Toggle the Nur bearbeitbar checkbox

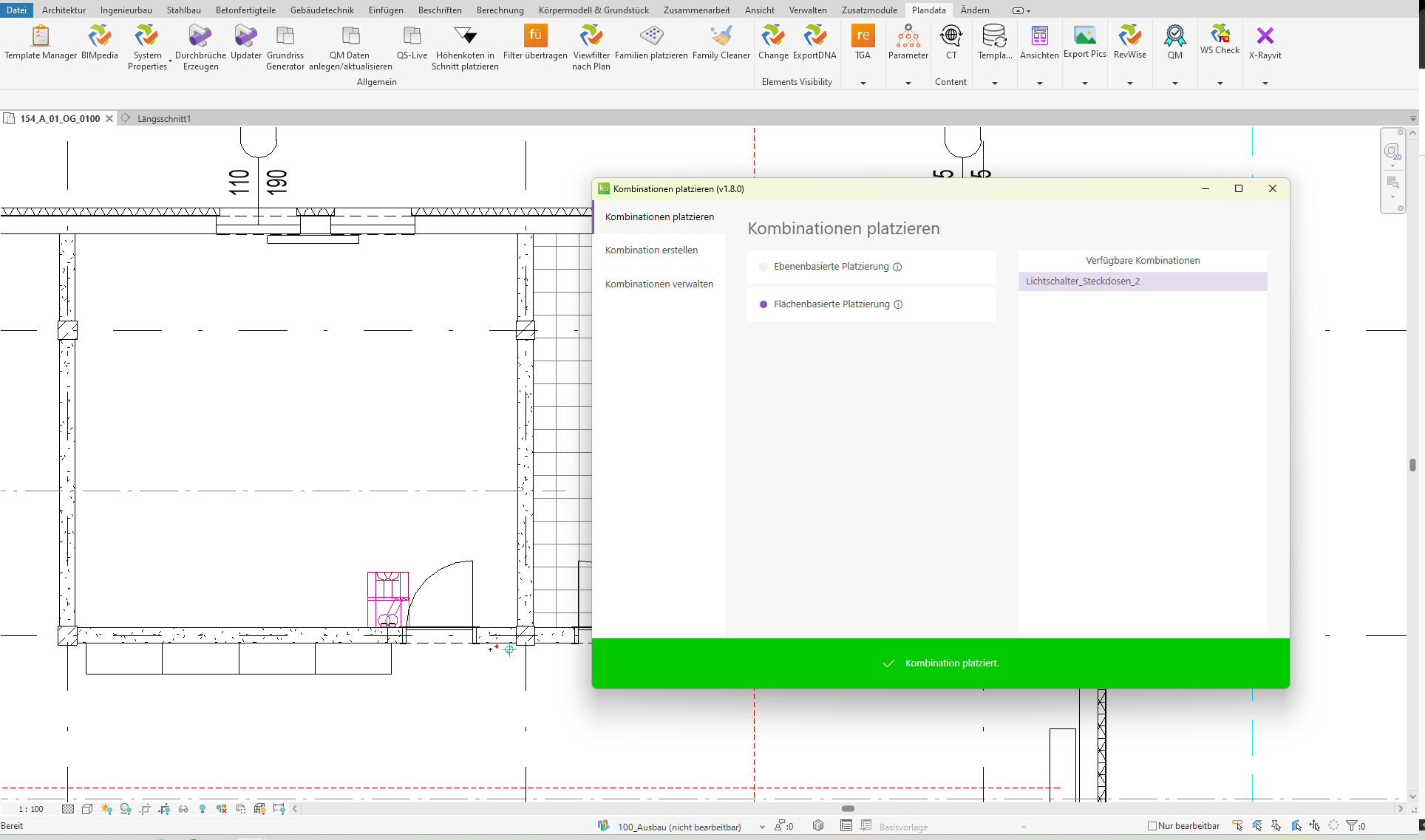click(1152, 826)
